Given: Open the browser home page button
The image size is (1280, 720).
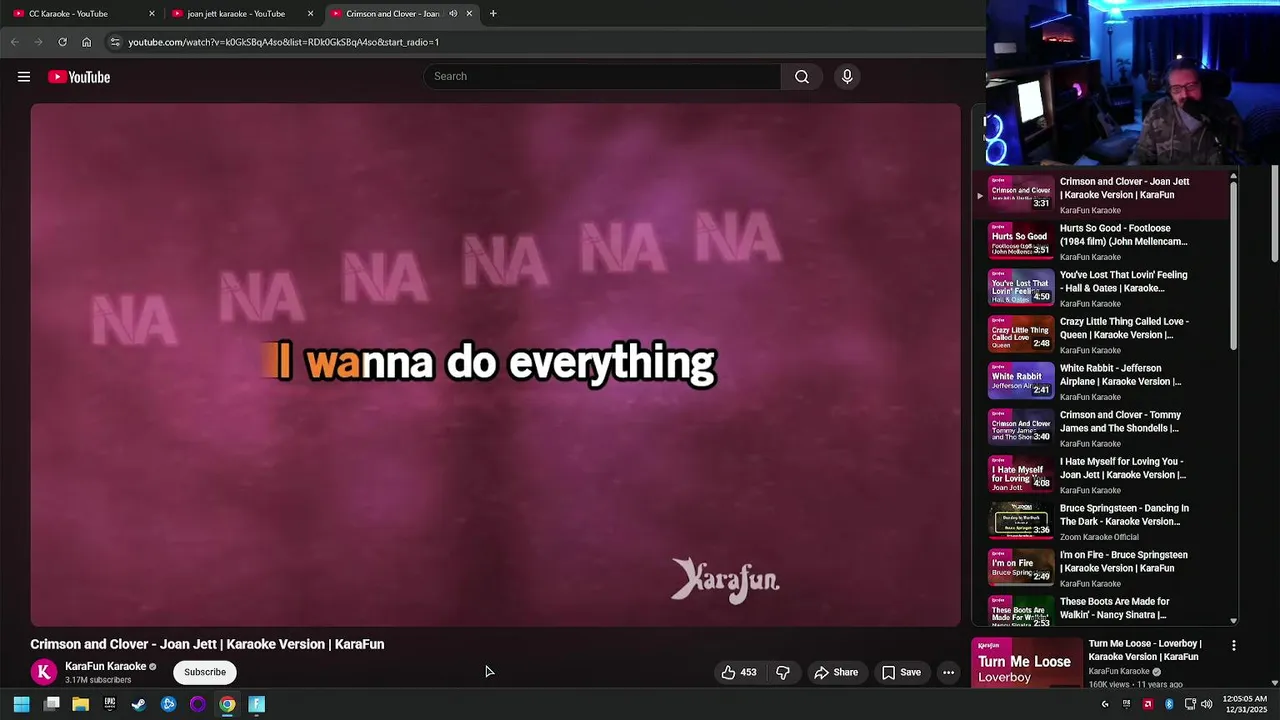Looking at the screenshot, I should pyautogui.click(x=86, y=42).
